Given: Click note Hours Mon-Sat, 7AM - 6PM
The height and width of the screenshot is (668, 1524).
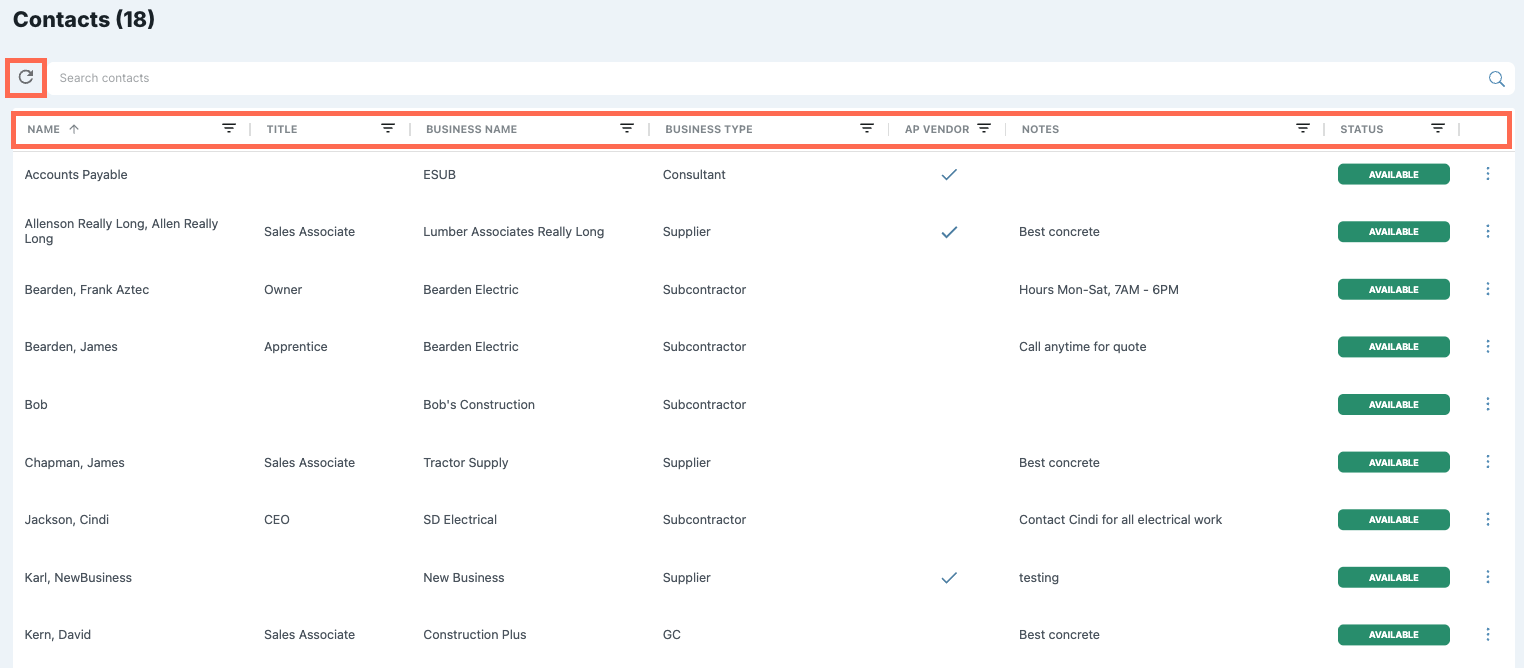Looking at the screenshot, I should click(1099, 289).
